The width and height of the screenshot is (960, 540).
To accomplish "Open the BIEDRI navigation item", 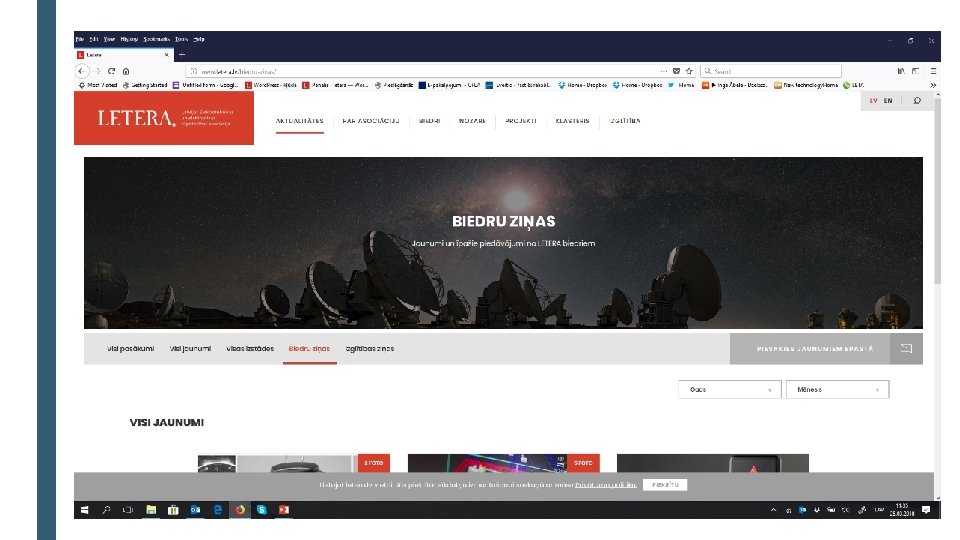I will tap(429, 121).
